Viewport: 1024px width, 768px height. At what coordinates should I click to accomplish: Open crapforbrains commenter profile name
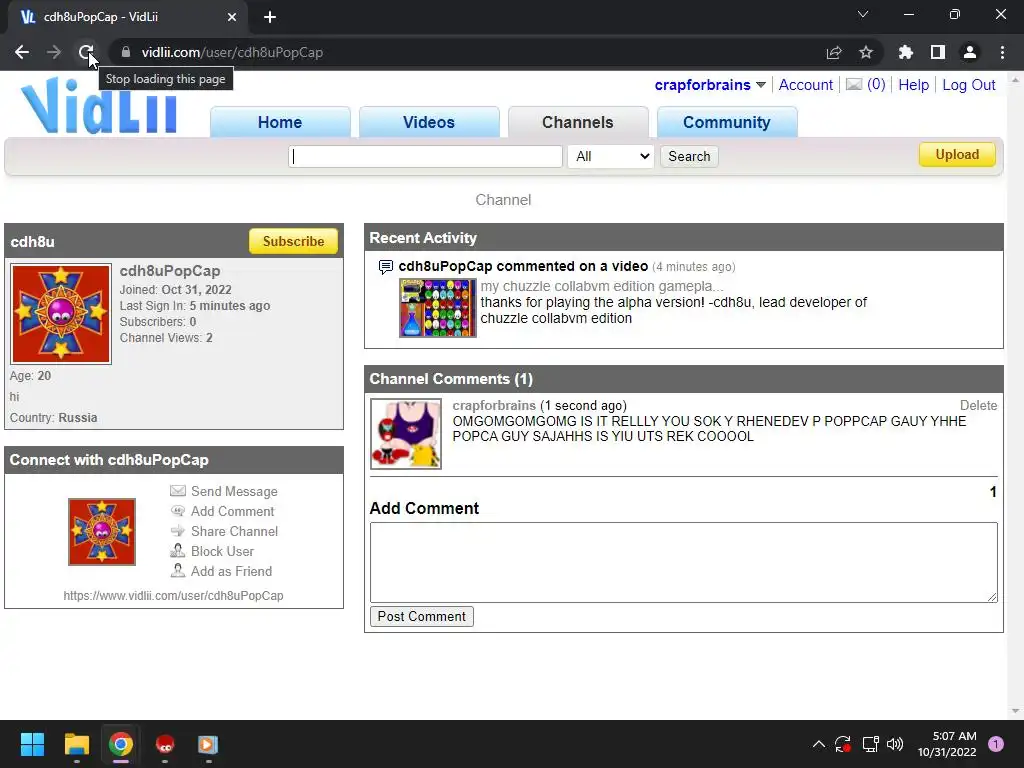[x=494, y=405]
